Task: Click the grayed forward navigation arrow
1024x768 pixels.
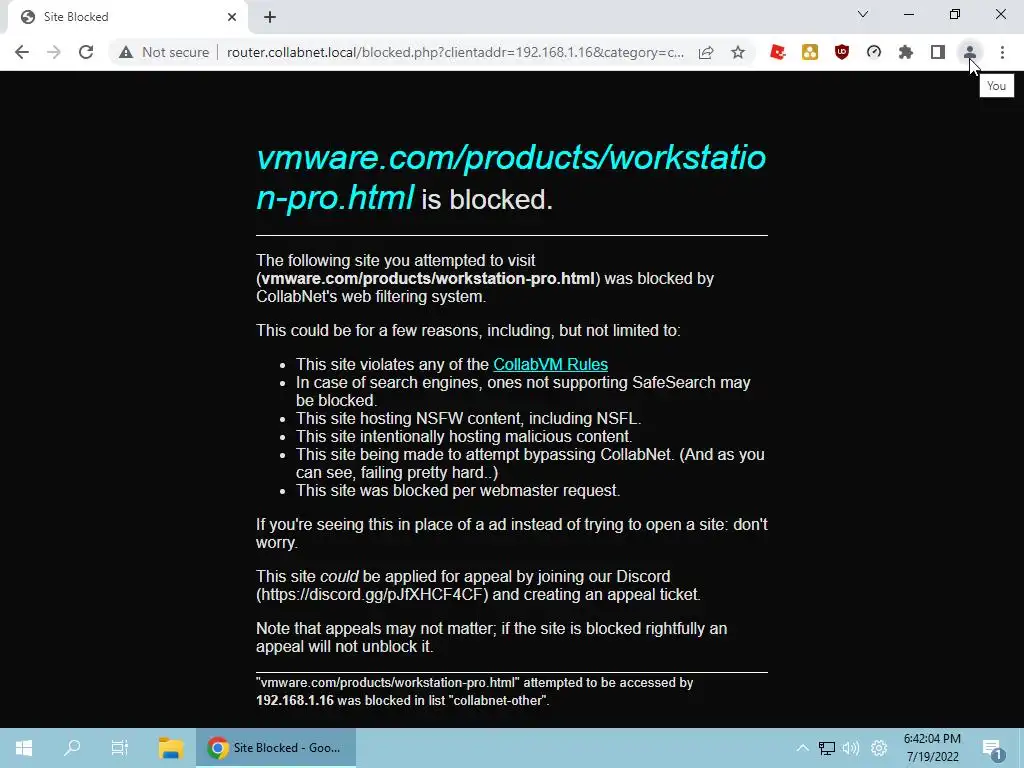Action: tap(54, 52)
